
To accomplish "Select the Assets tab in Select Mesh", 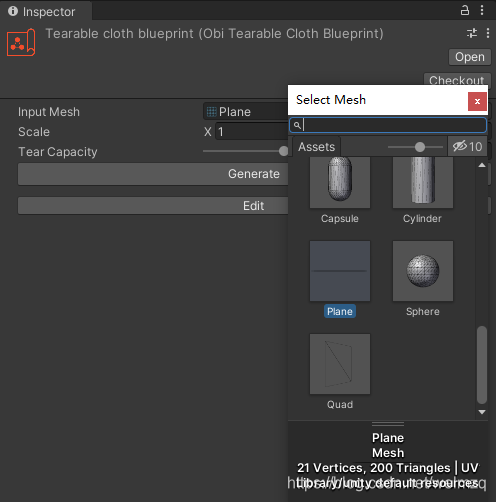I will (316, 147).
